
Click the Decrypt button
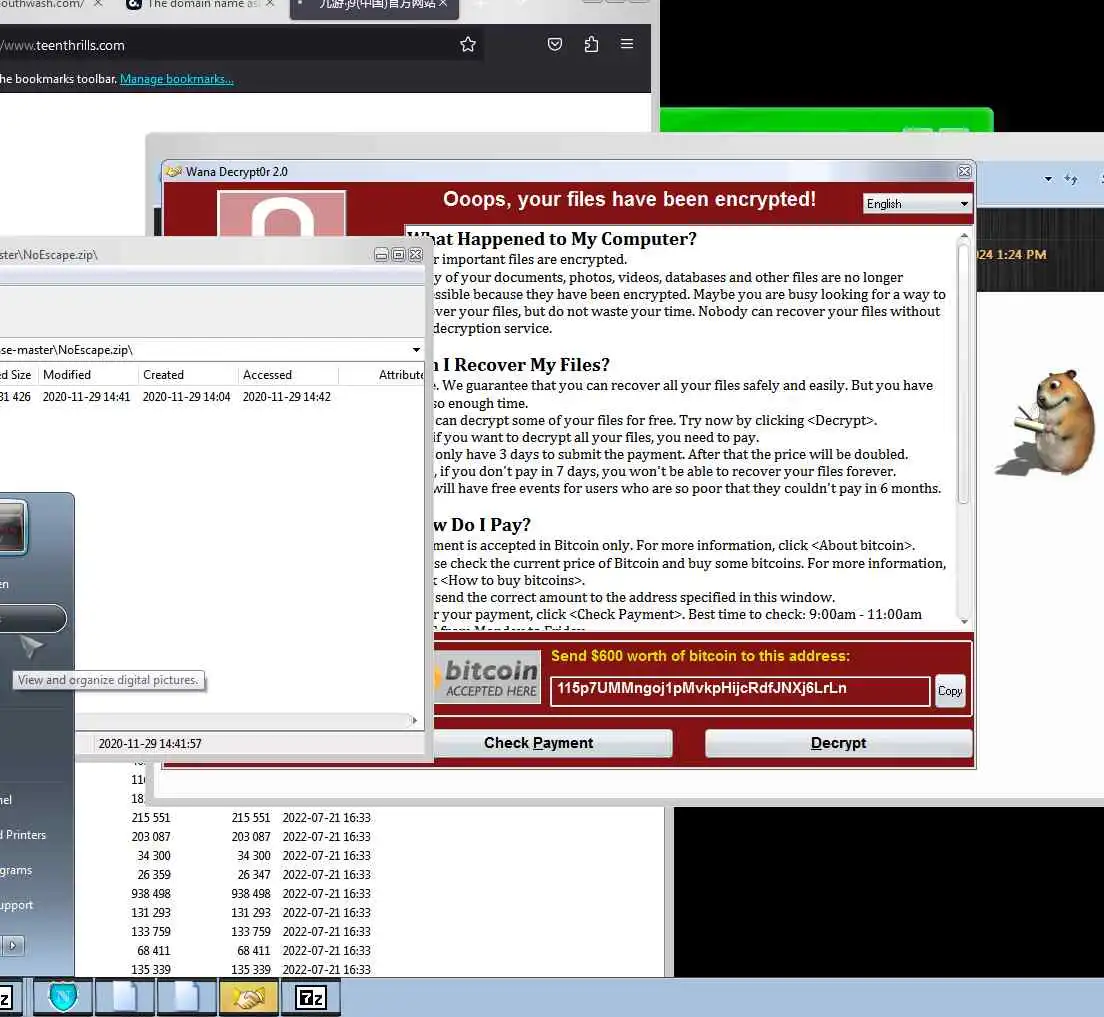839,743
